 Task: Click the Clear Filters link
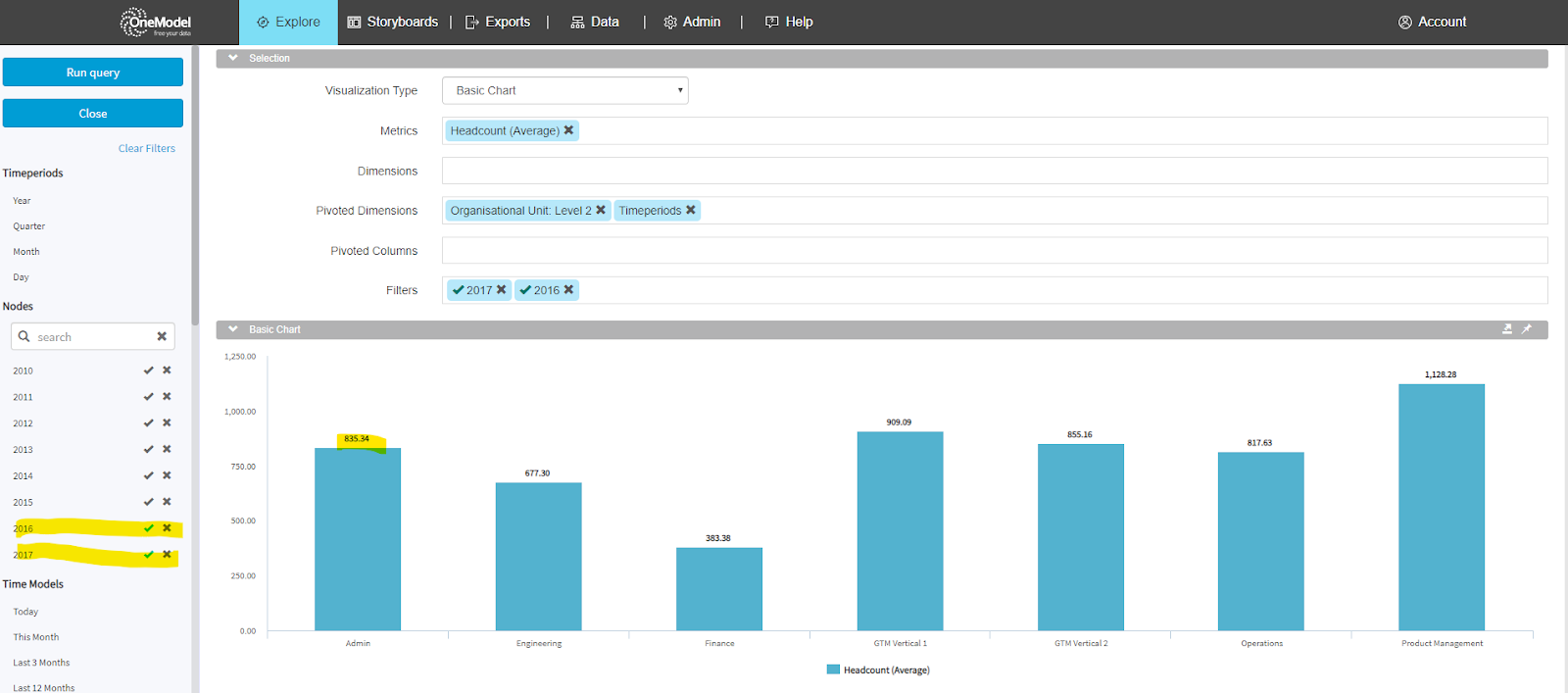pyautogui.click(x=147, y=149)
